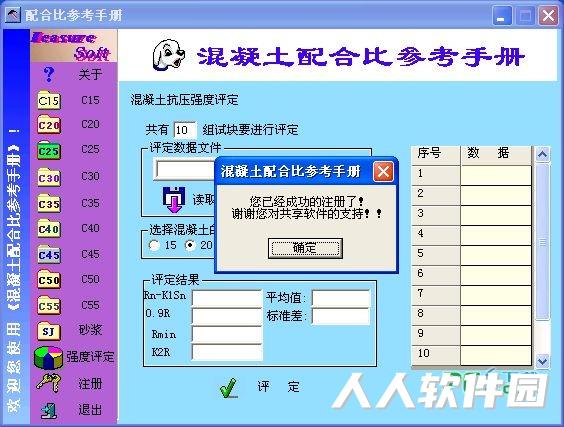Click the evaluation data file path field
Screen dimensions: 564x427
coord(184,169)
